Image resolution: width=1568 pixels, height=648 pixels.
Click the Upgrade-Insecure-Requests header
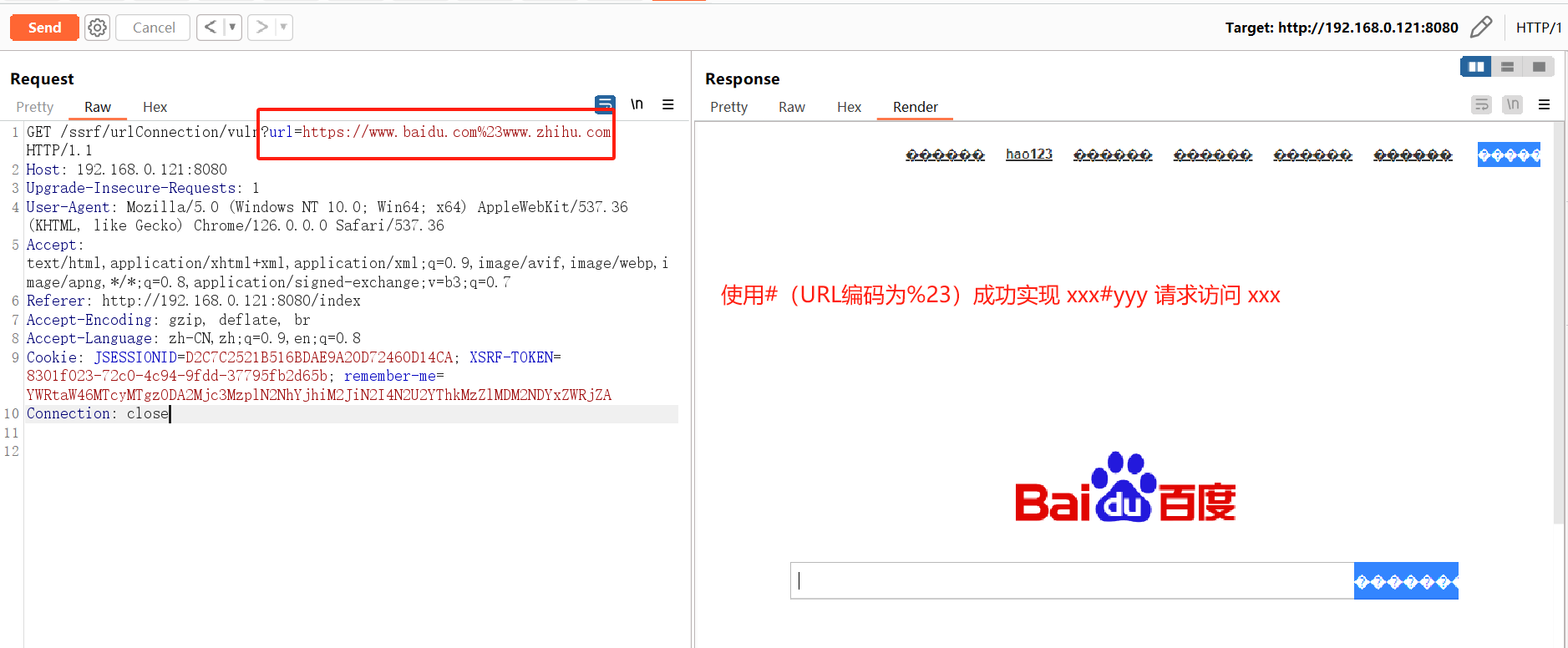click(143, 188)
